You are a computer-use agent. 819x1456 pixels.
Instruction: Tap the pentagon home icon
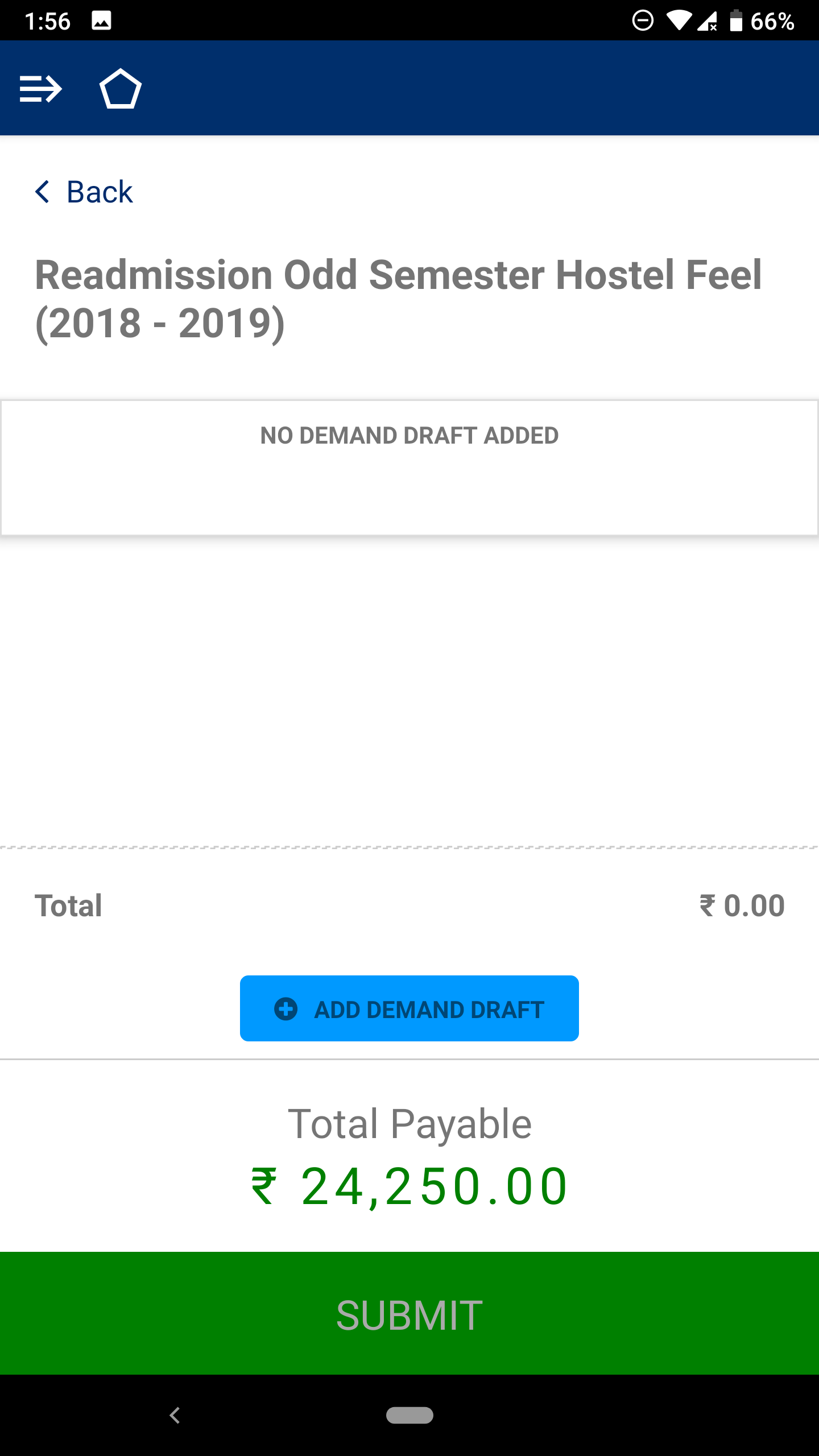(x=120, y=89)
